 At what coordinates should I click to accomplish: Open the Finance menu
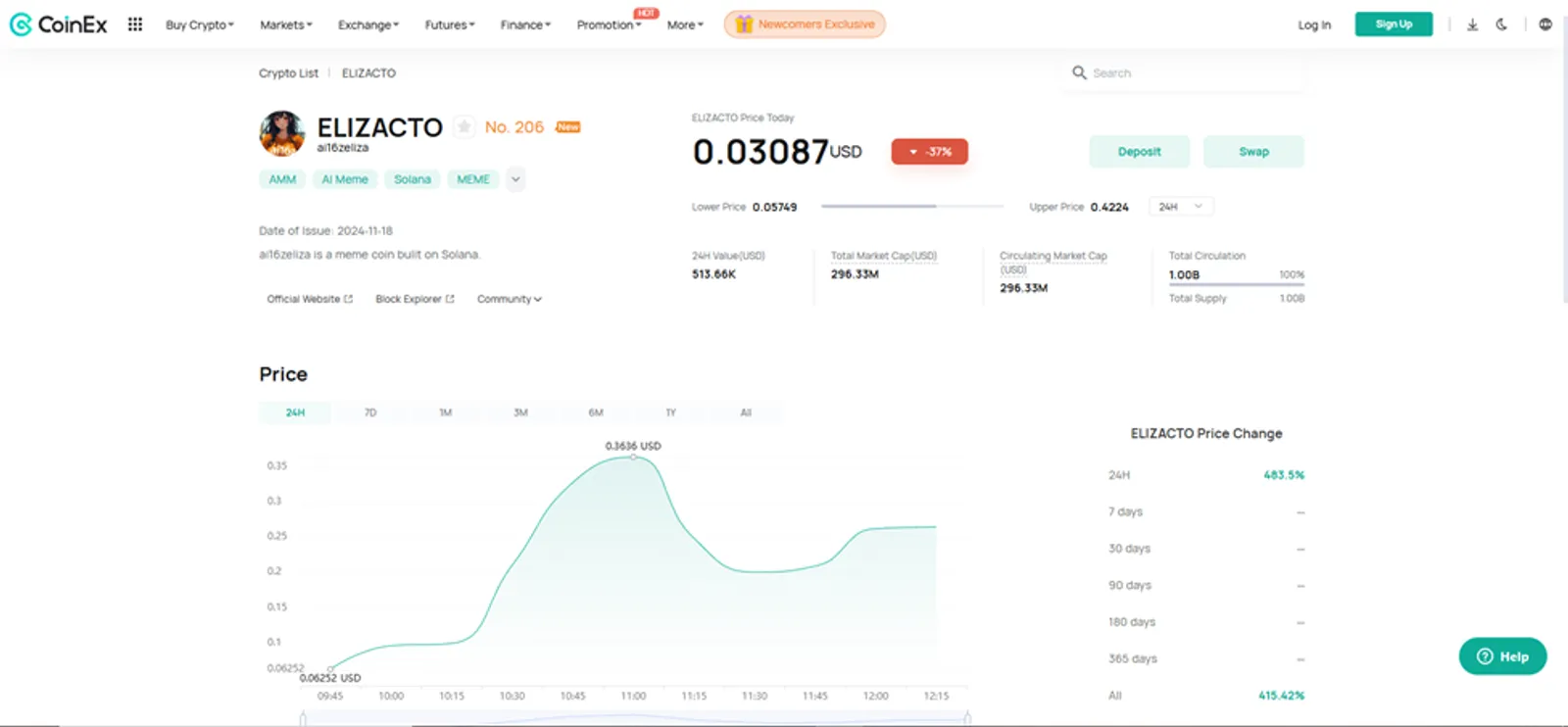(525, 24)
